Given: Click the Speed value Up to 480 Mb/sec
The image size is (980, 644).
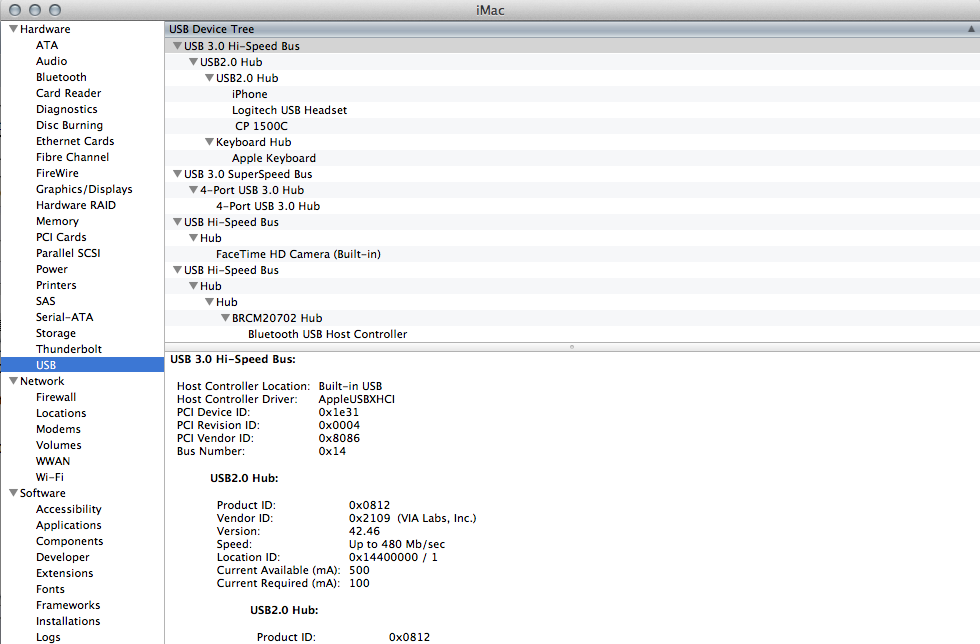Looking at the screenshot, I should [397, 544].
